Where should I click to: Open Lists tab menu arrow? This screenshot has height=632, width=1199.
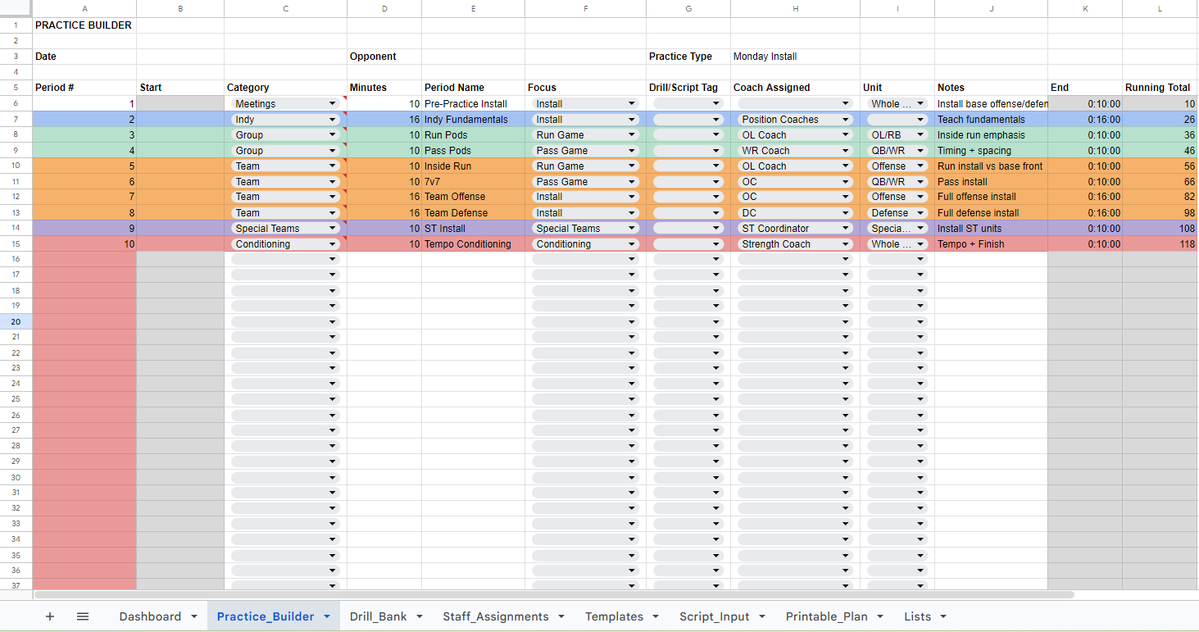pos(944,617)
